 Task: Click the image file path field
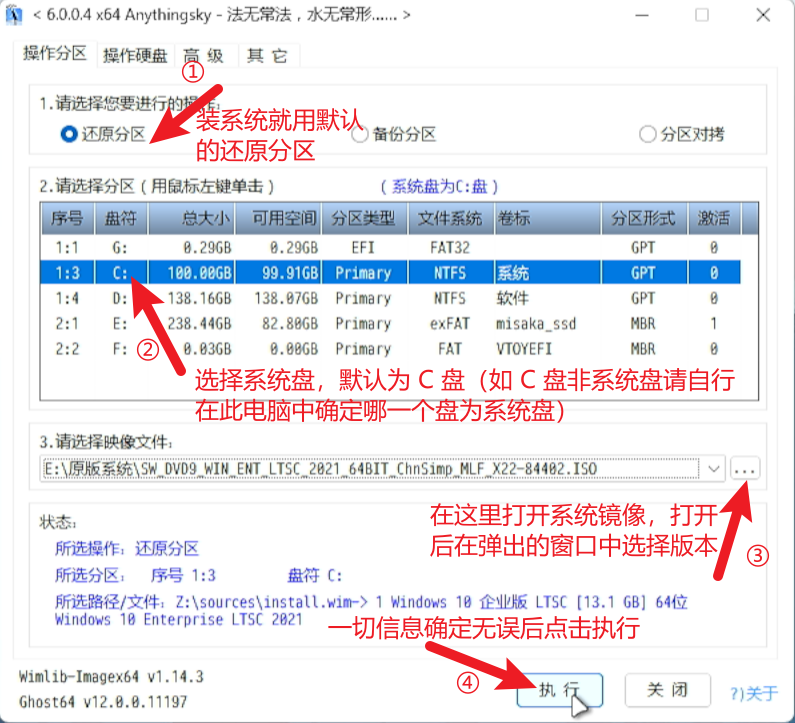point(370,467)
